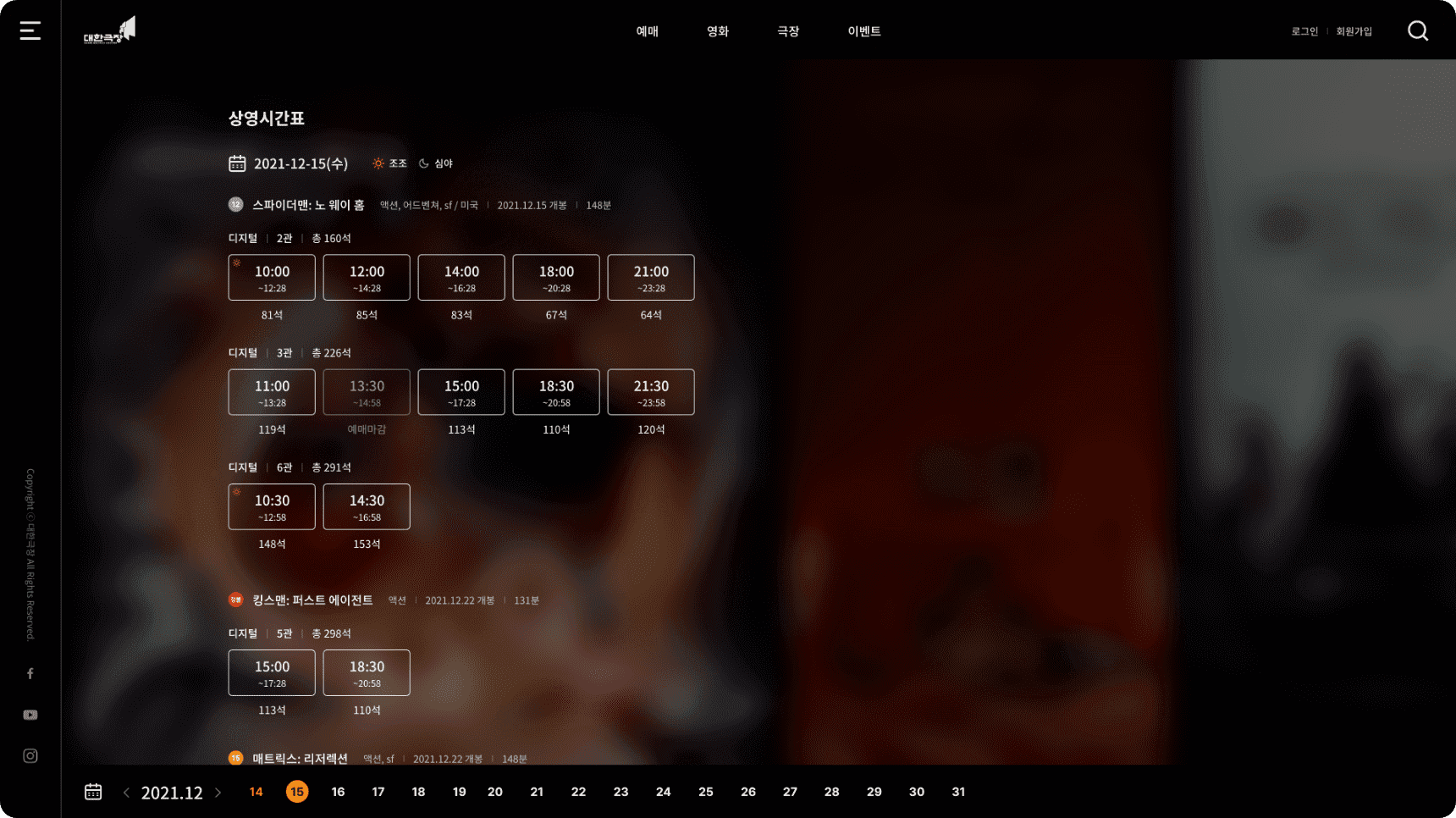This screenshot has width=1456, height=818.
Task: Open the 예매 menu
Action: (648, 31)
